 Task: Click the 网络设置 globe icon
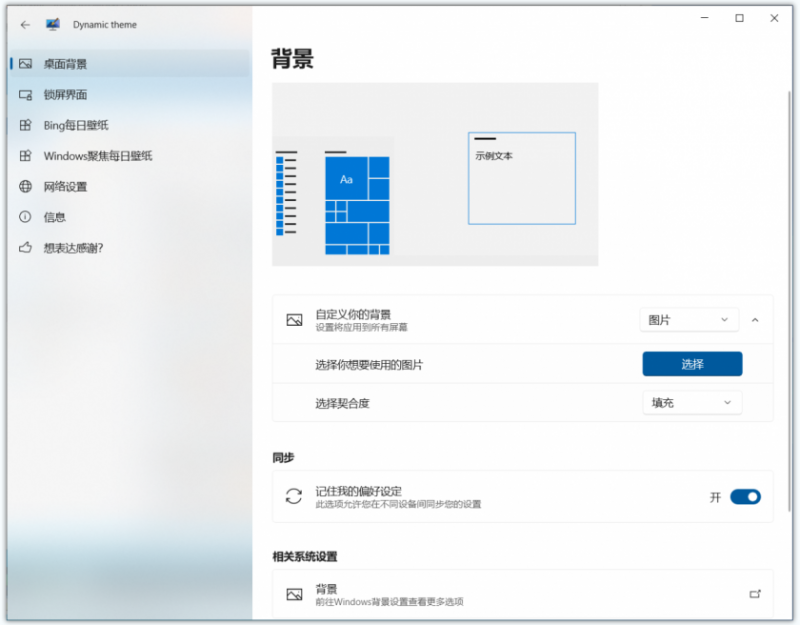[26, 186]
